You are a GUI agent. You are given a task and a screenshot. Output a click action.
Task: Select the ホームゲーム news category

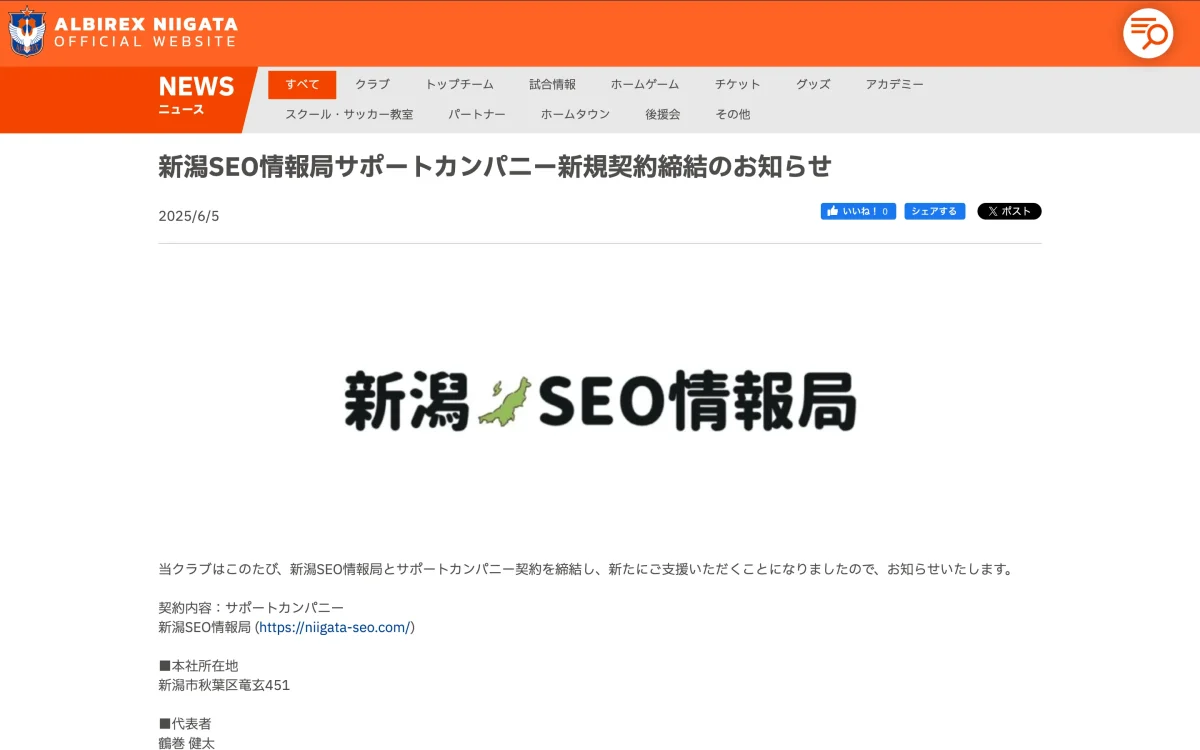coord(645,85)
